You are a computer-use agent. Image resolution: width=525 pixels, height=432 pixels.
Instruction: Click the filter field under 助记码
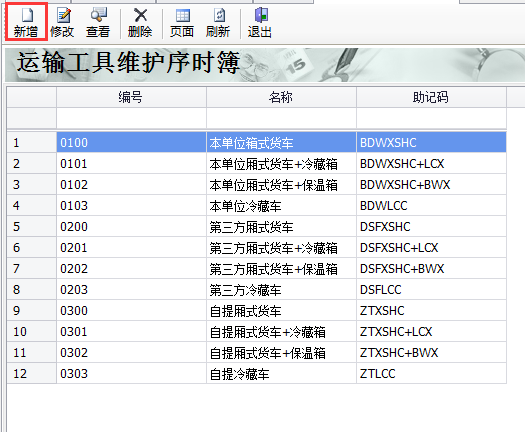click(x=431, y=118)
